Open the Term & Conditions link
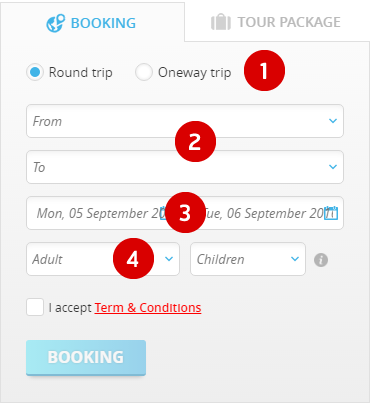The image size is (371, 404). pos(148,308)
